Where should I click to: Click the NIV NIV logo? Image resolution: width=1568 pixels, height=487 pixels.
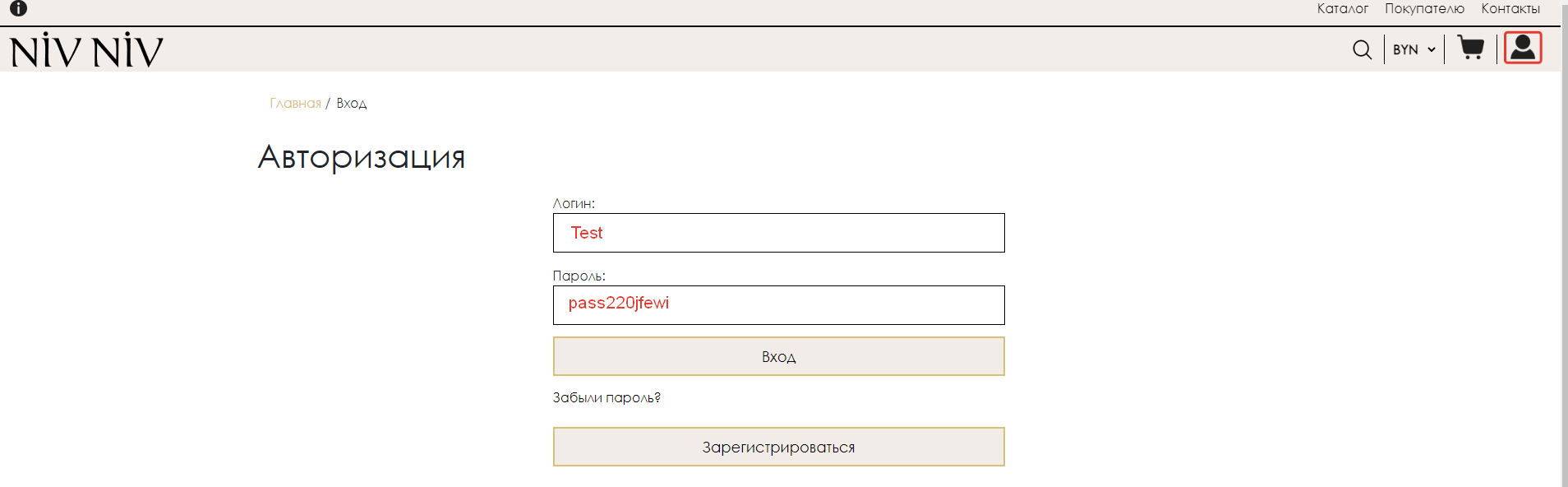[x=86, y=49]
